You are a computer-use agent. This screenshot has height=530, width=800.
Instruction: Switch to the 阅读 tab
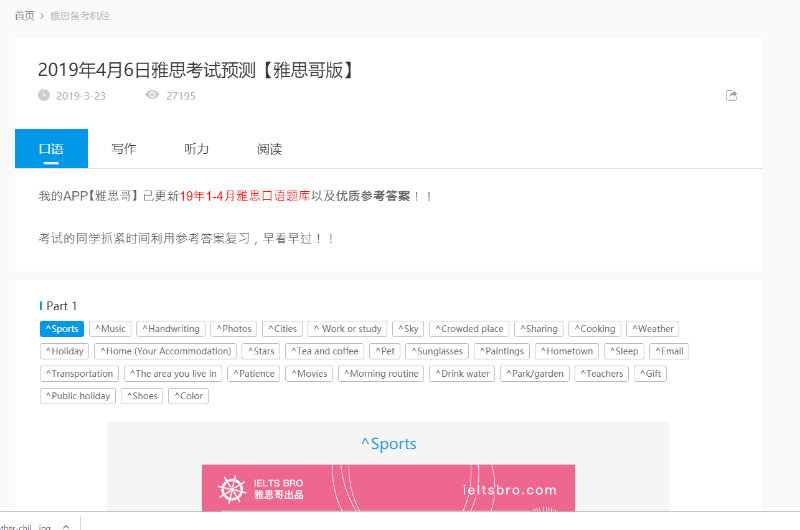(269, 148)
